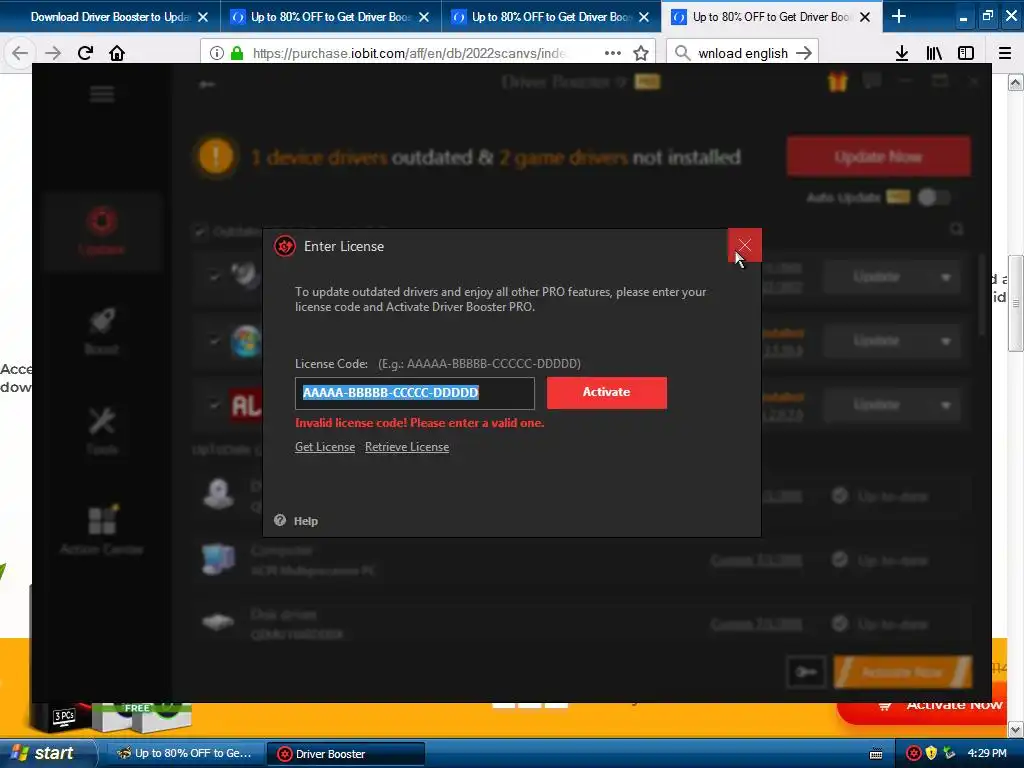
Task: Click the green padlock security icon
Action: pos(237,53)
